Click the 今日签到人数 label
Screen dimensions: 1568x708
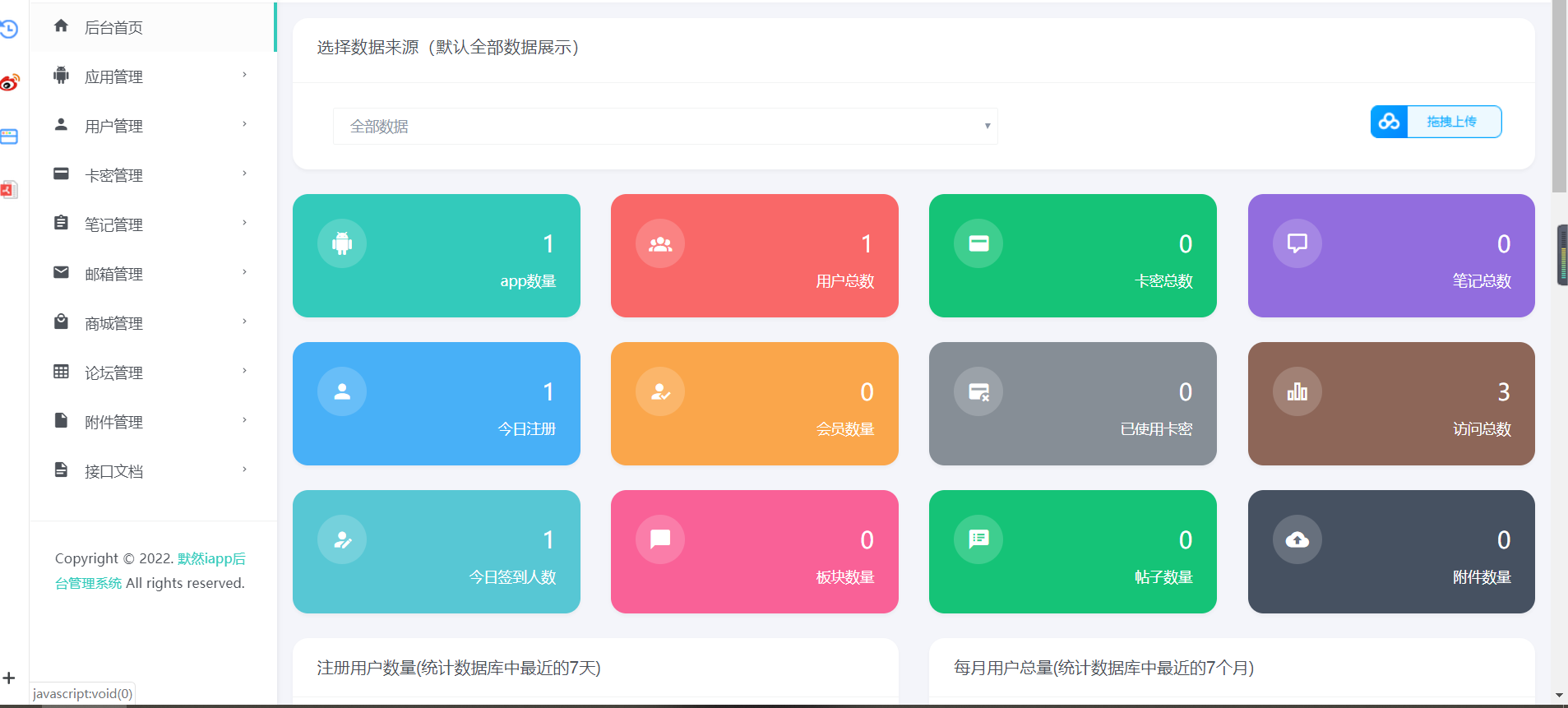[x=513, y=577]
